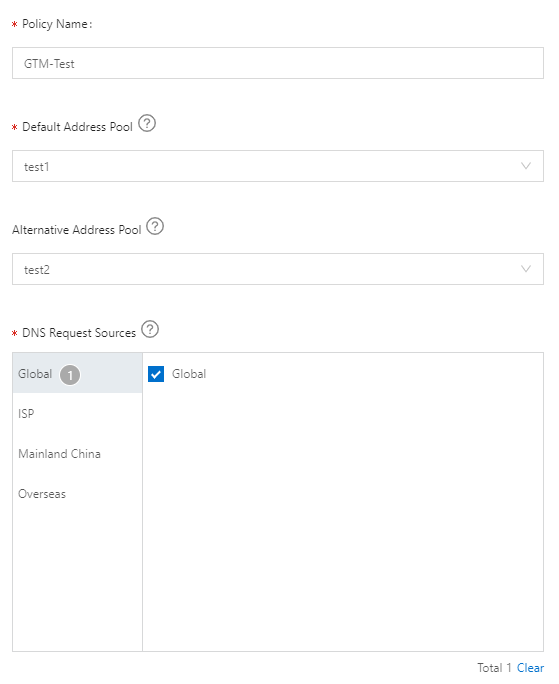The image size is (559, 684).
Task: Open the test2 address pool dropdown
Action: coord(278,269)
